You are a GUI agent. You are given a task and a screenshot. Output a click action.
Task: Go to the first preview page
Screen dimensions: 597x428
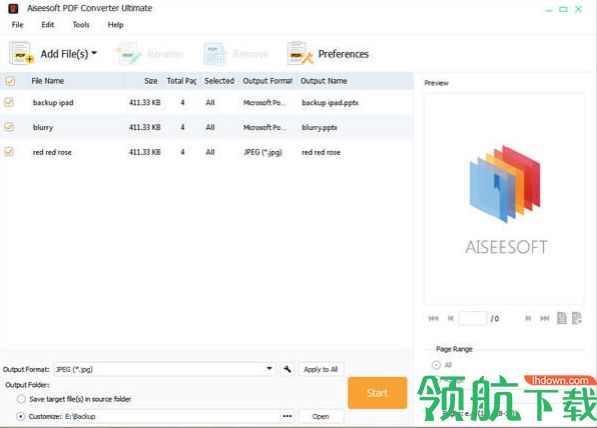pyautogui.click(x=434, y=318)
